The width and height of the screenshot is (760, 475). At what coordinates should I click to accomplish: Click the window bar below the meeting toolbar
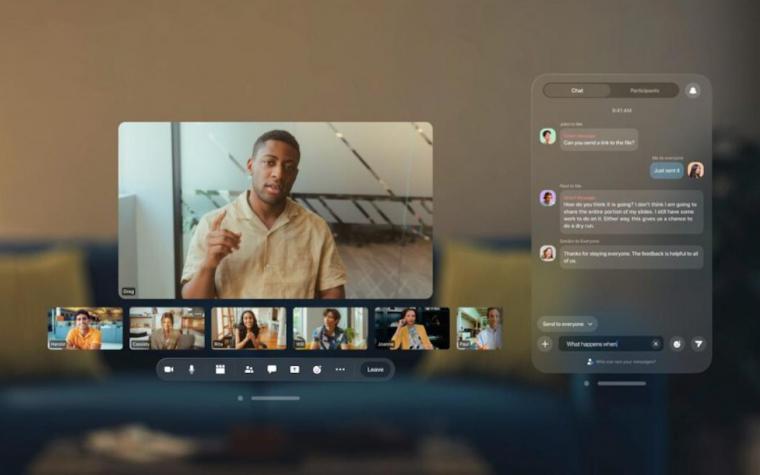coord(275,398)
